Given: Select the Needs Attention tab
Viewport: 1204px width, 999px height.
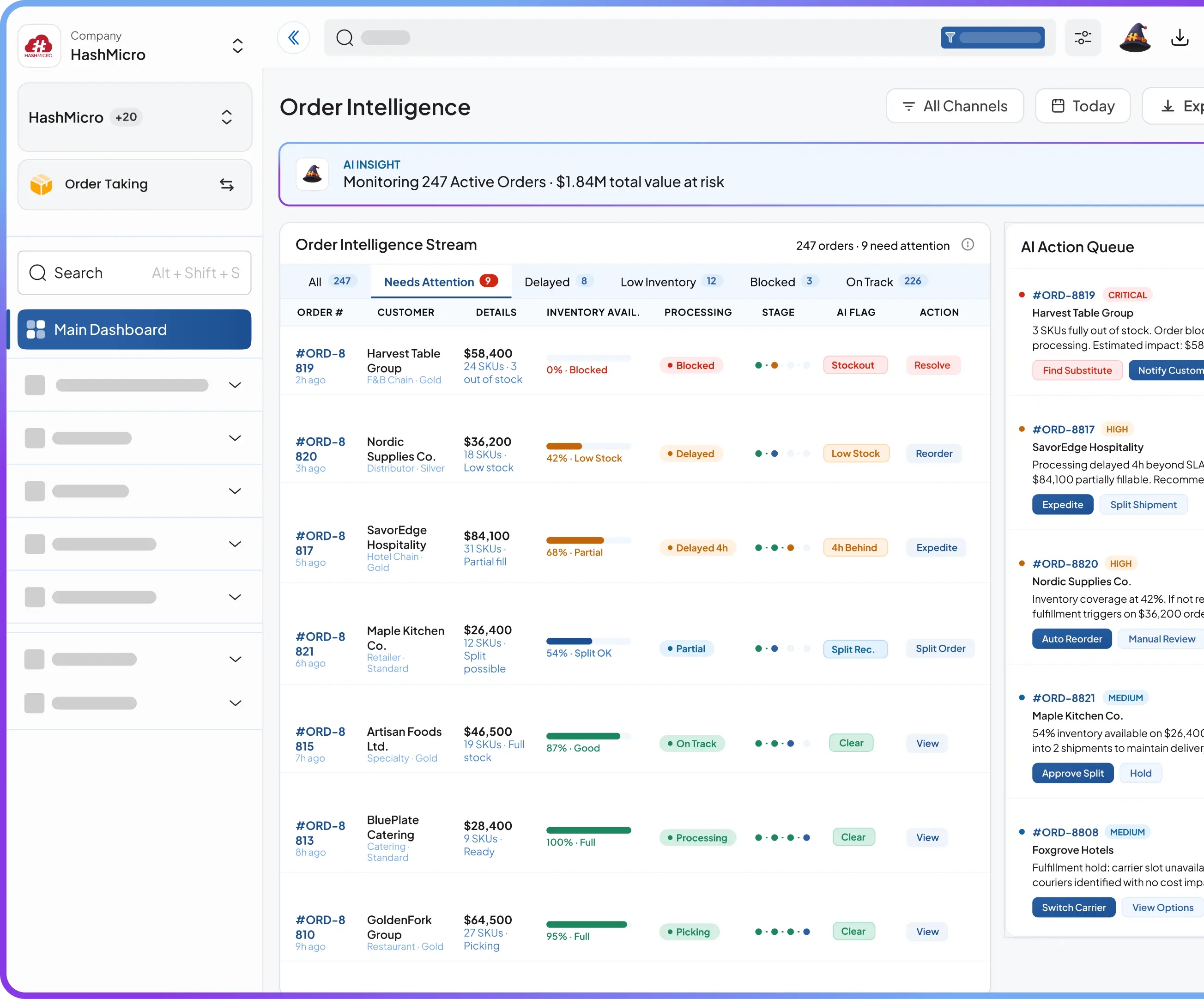Looking at the screenshot, I should (x=441, y=282).
